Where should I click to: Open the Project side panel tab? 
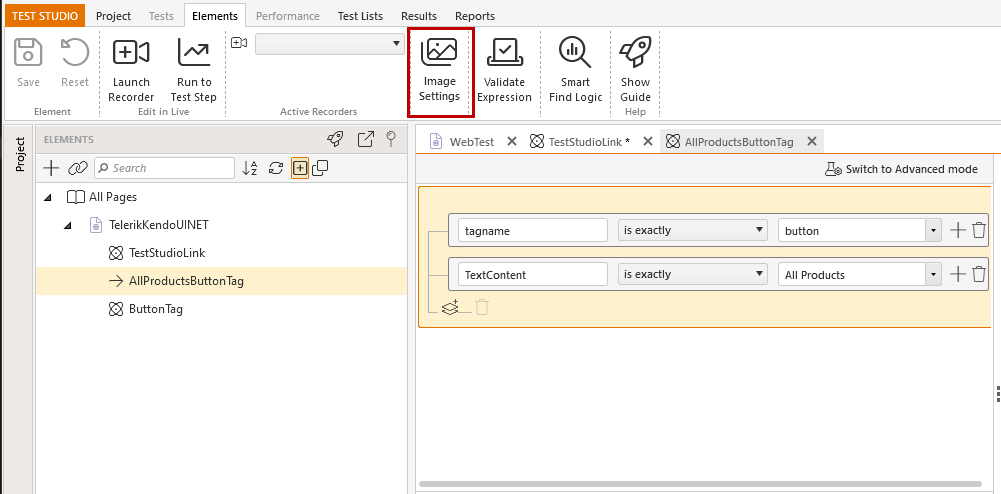point(19,154)
